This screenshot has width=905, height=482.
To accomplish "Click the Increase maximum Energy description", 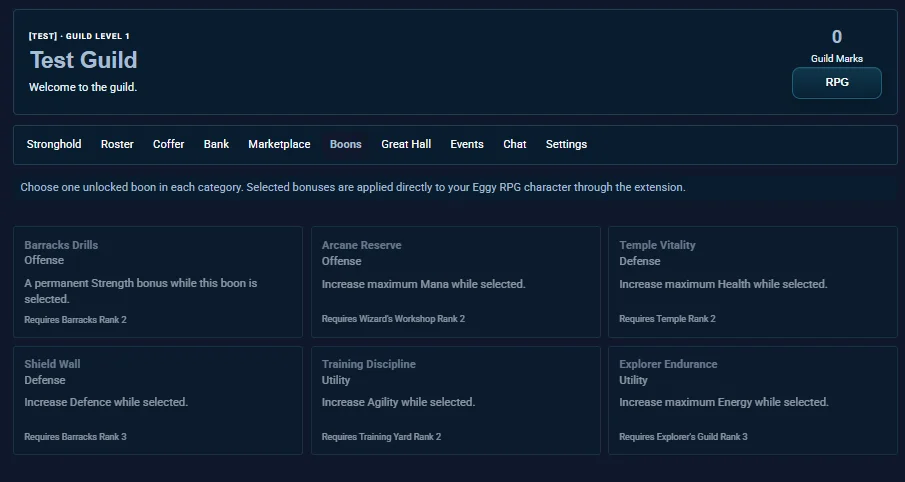I will [724, 402].
